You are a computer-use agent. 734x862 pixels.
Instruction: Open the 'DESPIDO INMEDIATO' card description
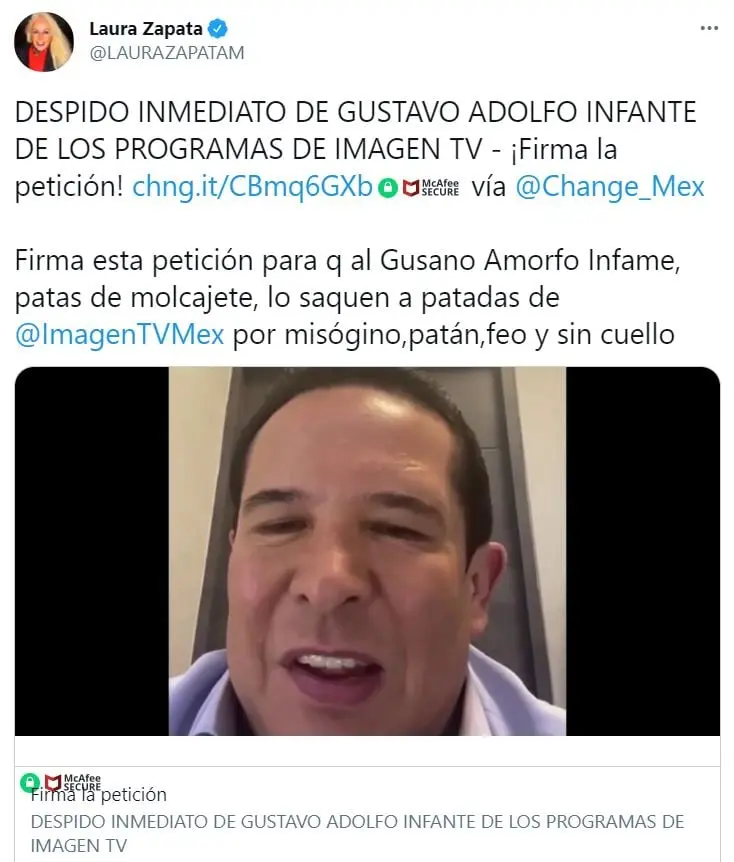(357, 833)
